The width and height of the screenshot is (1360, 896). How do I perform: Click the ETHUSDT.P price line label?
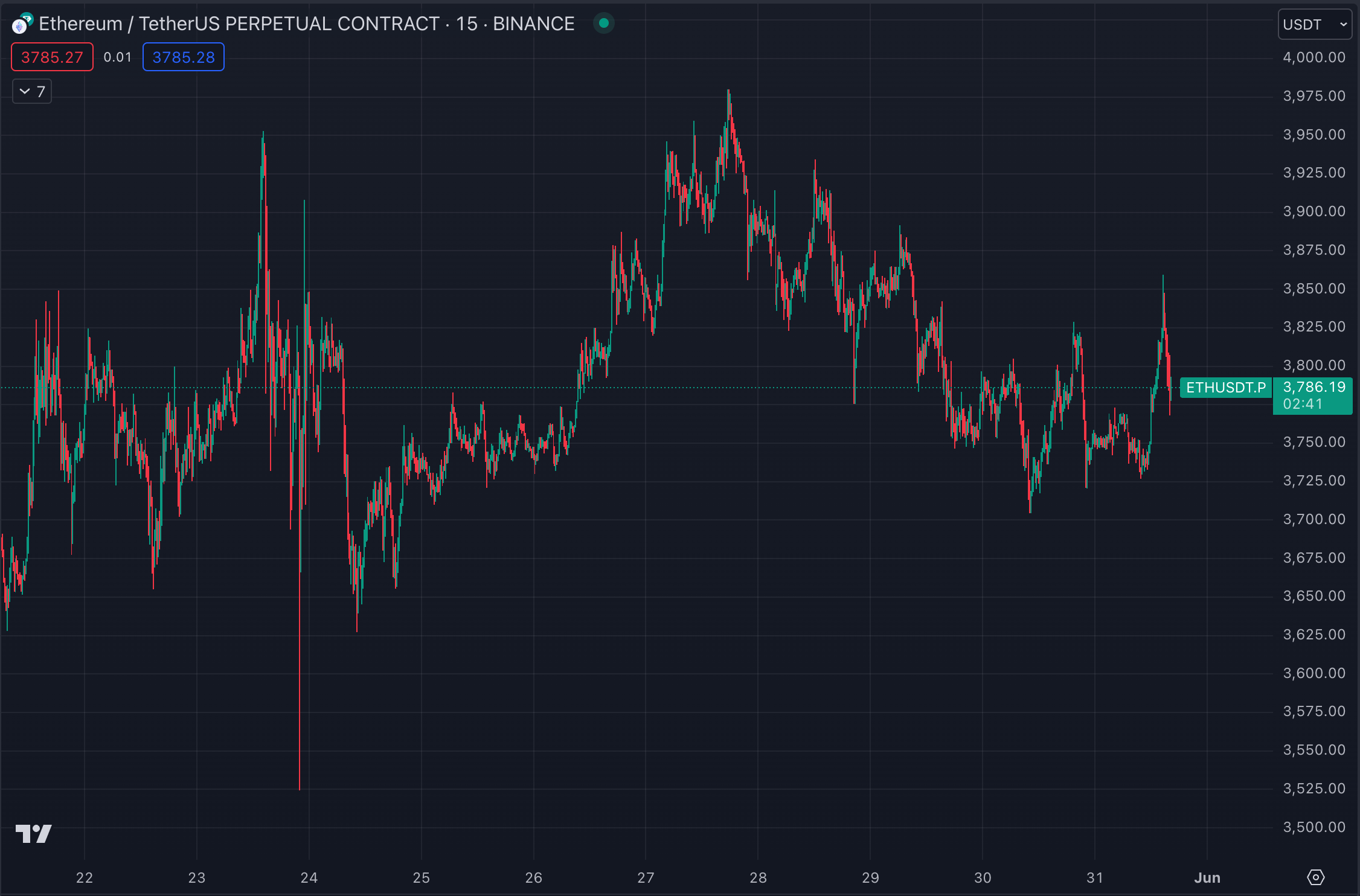[x=1225, y=388]
